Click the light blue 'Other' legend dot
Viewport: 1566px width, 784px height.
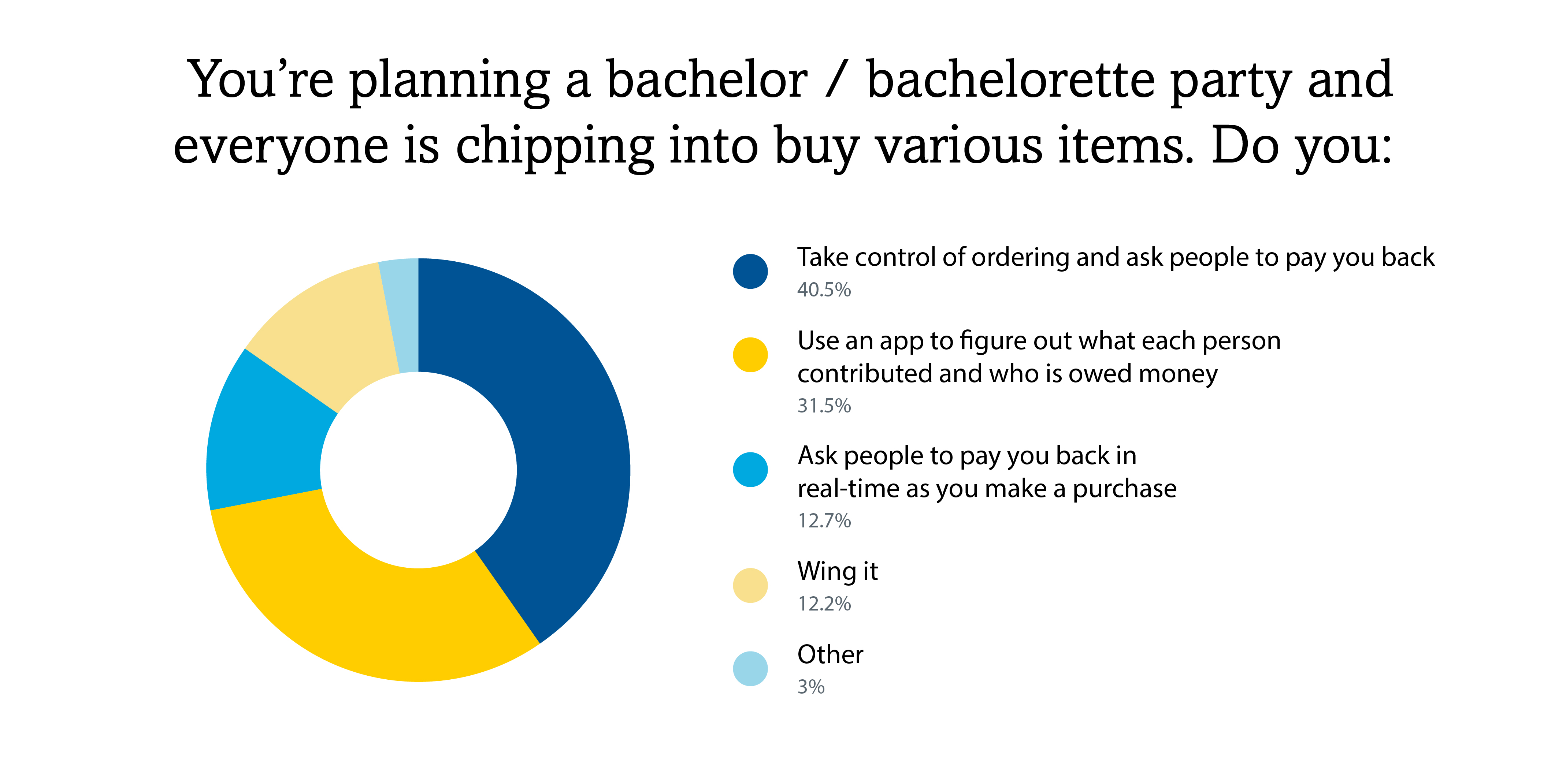point(750,669)
